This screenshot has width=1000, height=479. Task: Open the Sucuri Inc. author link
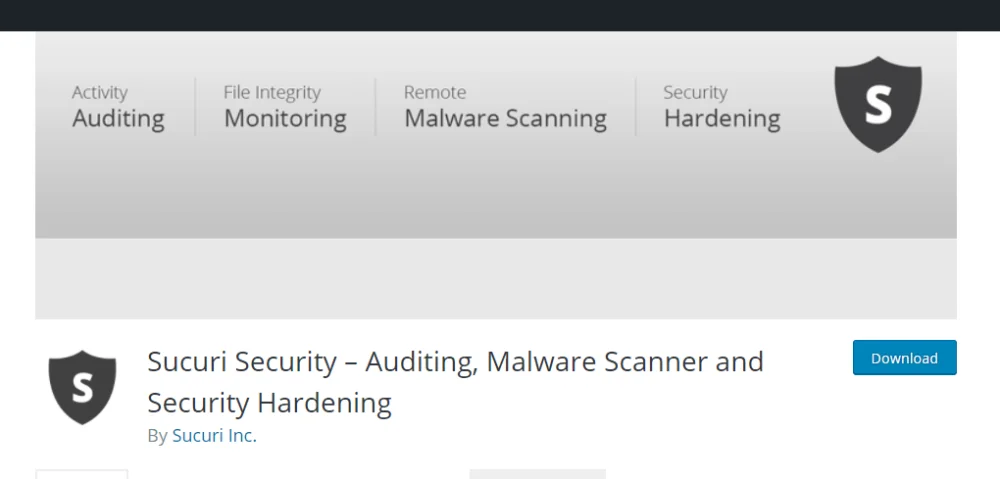(214, 435)
